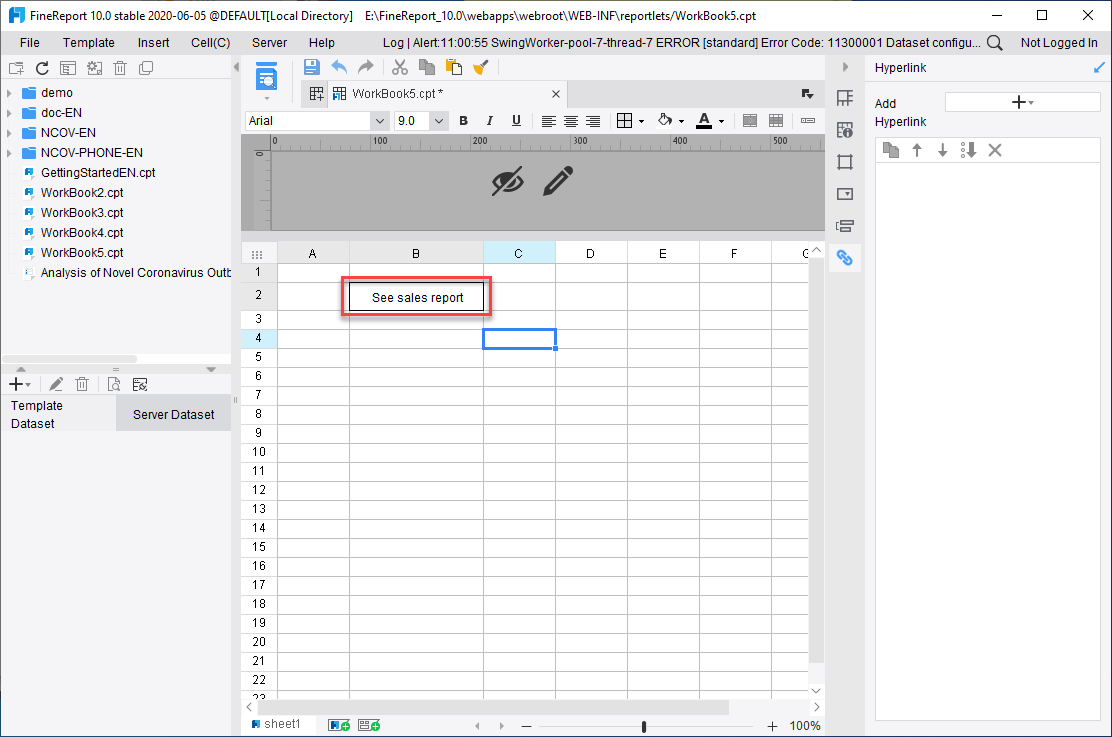
Task: Click the format painter icon
Action: (480, 66)
